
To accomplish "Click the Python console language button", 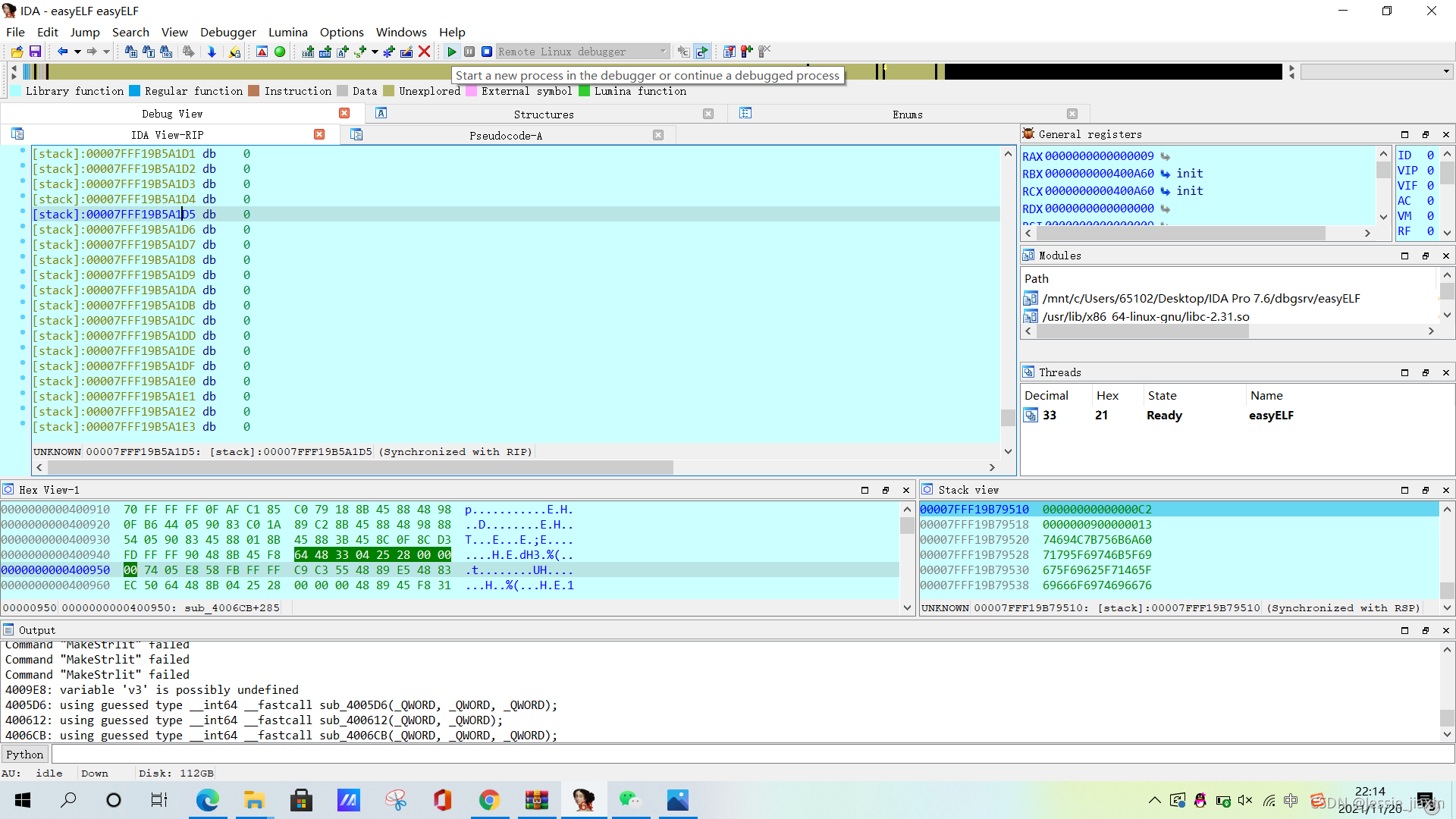I will tap(25, 754).
